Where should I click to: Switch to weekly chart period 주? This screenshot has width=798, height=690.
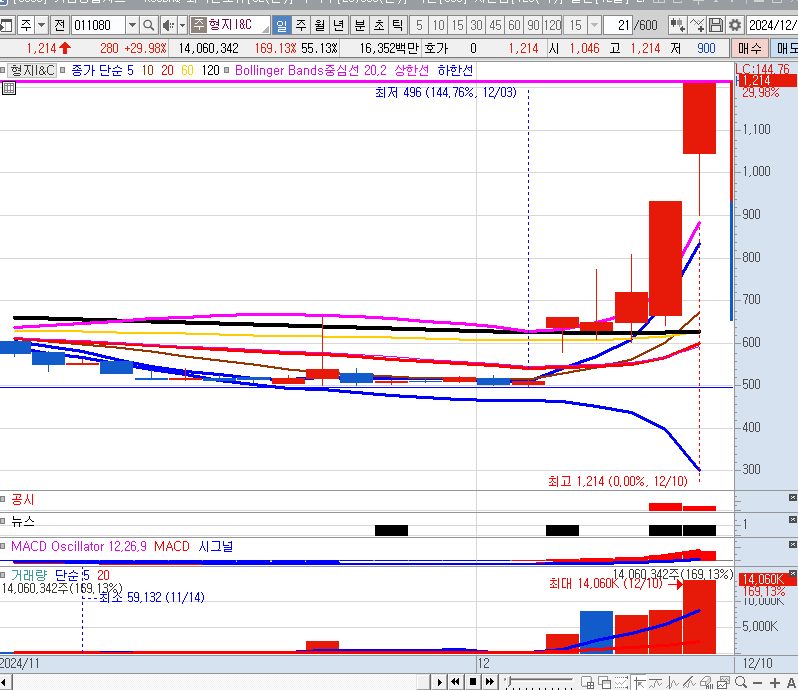300,25
